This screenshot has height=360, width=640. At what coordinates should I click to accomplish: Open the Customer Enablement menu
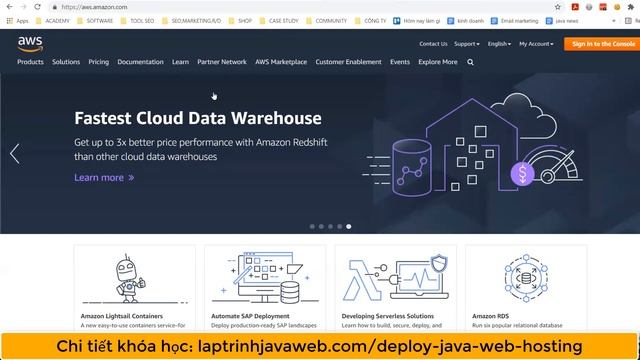coord(348,62)
